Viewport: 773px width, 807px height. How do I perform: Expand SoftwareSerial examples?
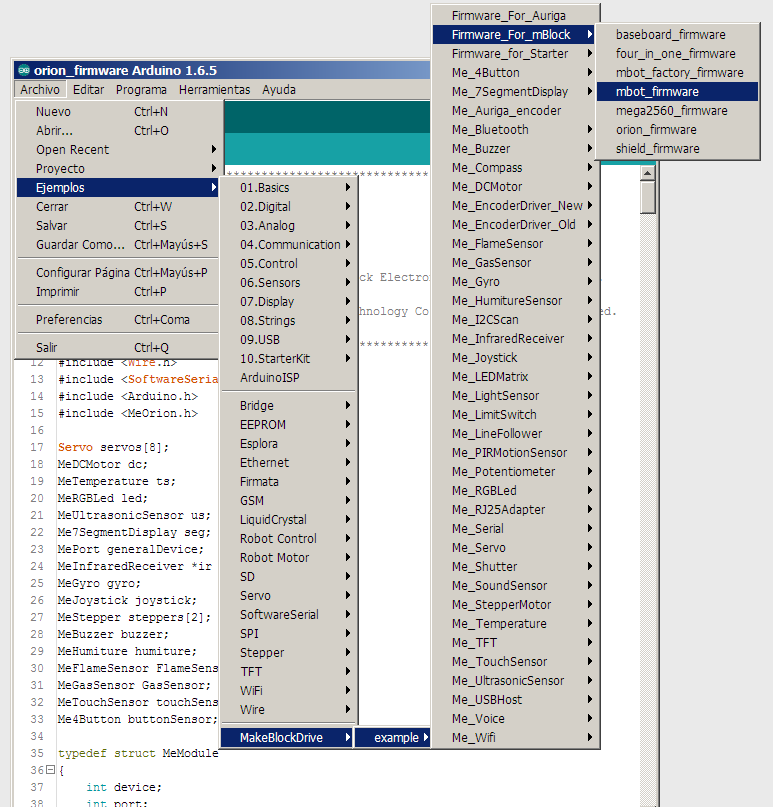tap(289, 615)
